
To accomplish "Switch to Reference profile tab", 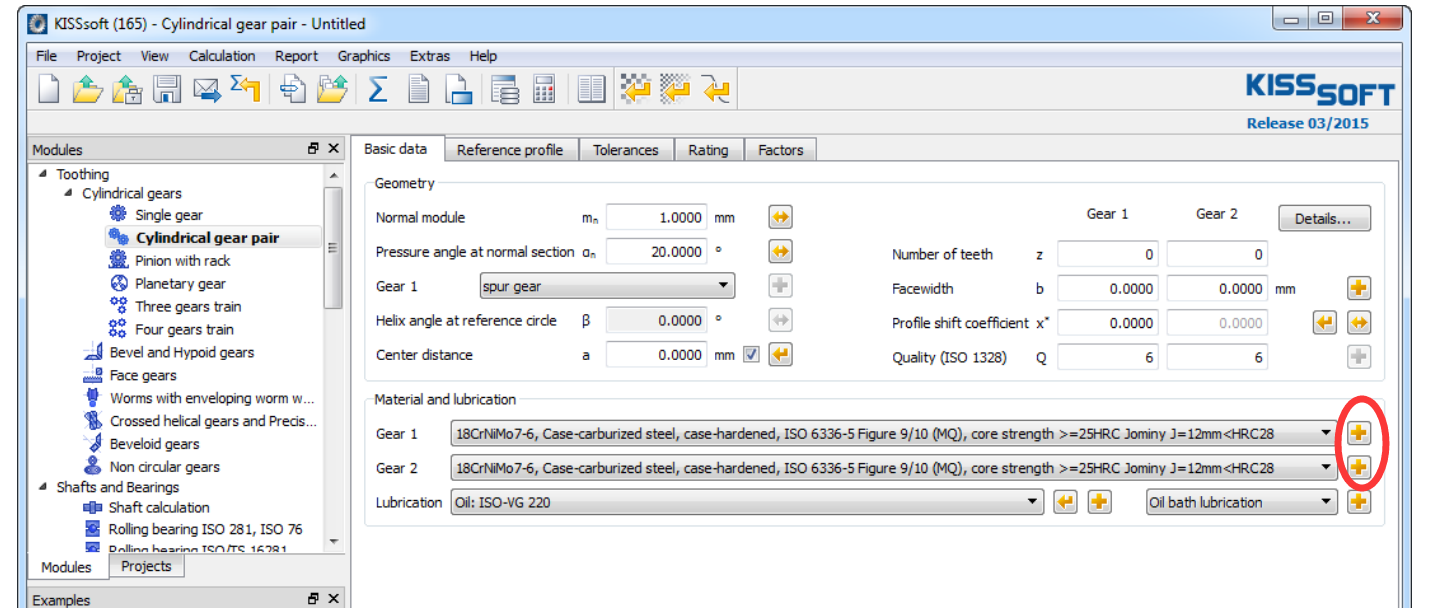I will [510, 150].
